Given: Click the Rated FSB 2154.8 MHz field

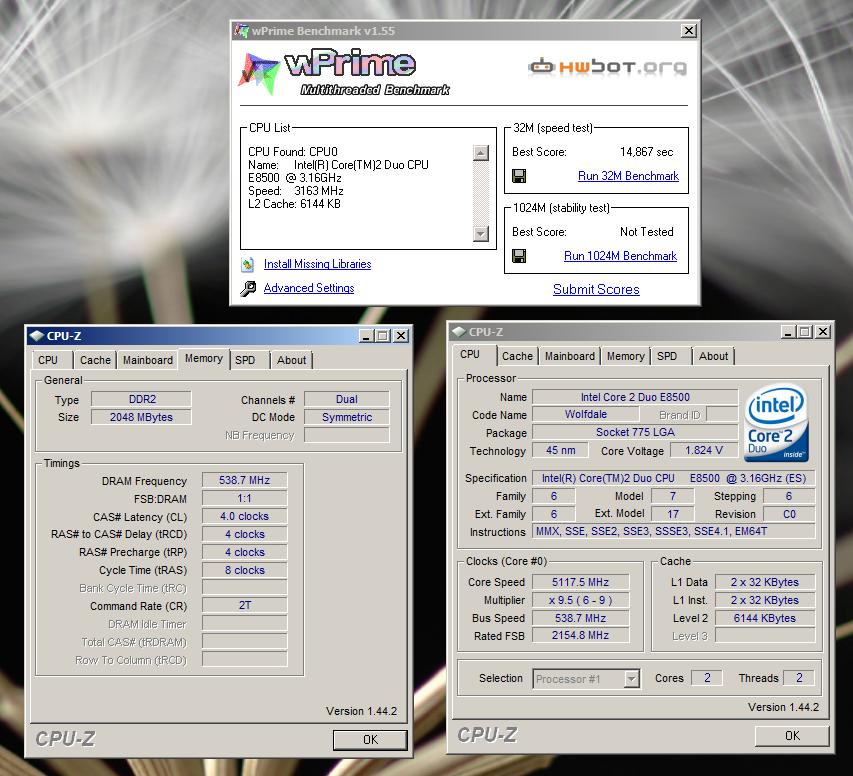Looking at the screenshot, I should 580,636.
